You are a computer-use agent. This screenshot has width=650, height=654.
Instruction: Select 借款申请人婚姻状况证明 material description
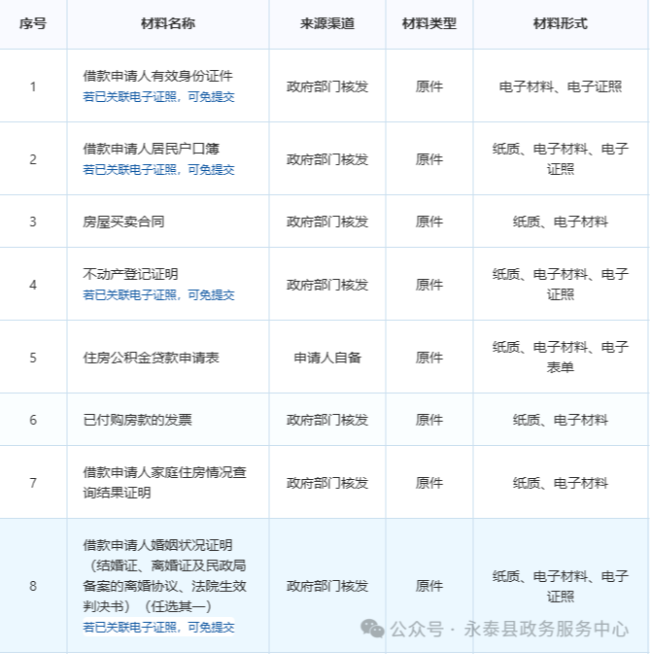coord(164,576)
